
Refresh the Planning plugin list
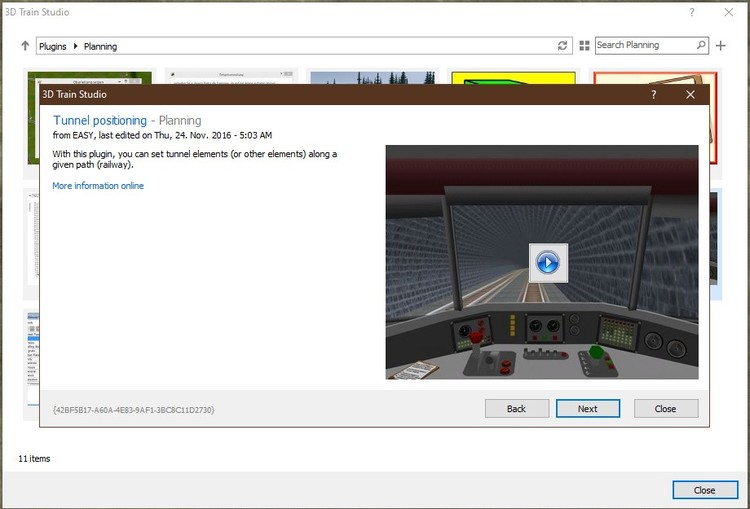tap(562, 45)
